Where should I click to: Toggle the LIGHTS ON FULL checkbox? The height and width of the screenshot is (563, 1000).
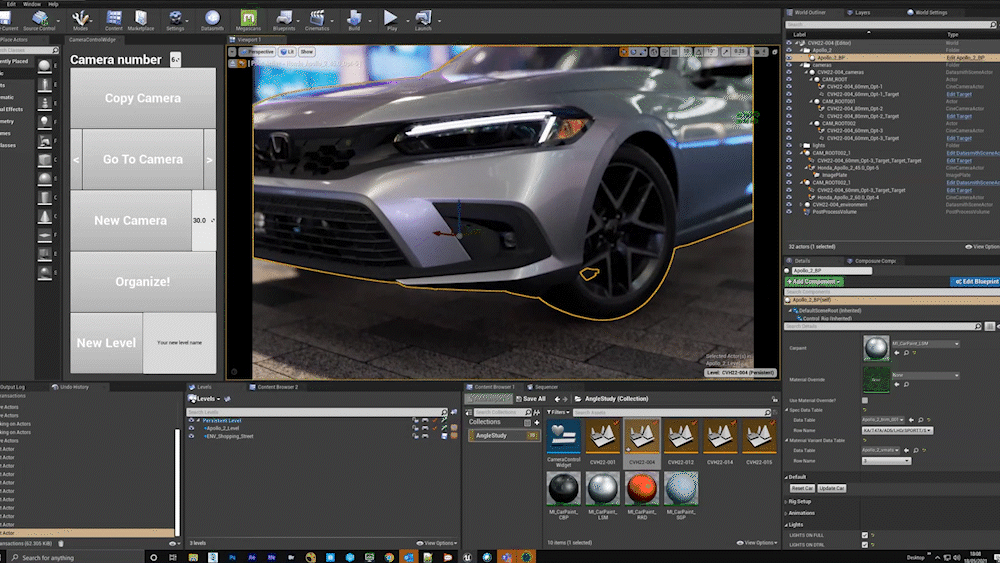click(865, 535)
